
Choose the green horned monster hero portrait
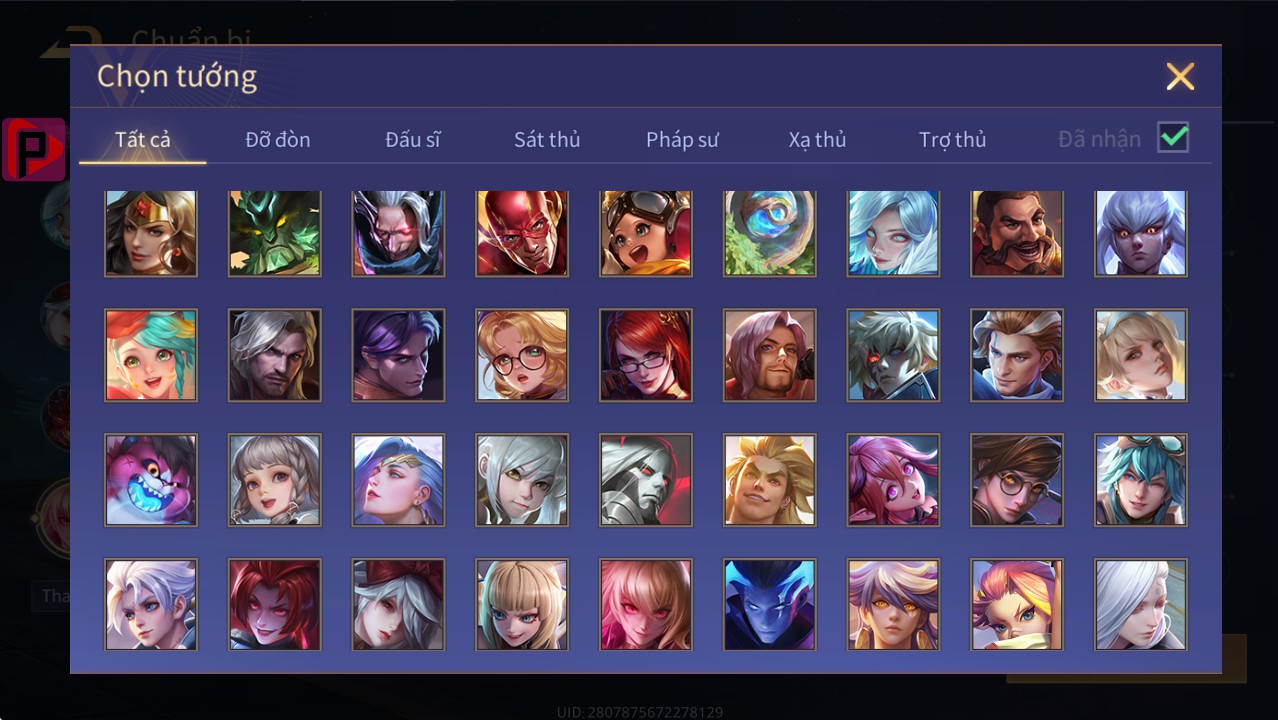pos(275,233)
